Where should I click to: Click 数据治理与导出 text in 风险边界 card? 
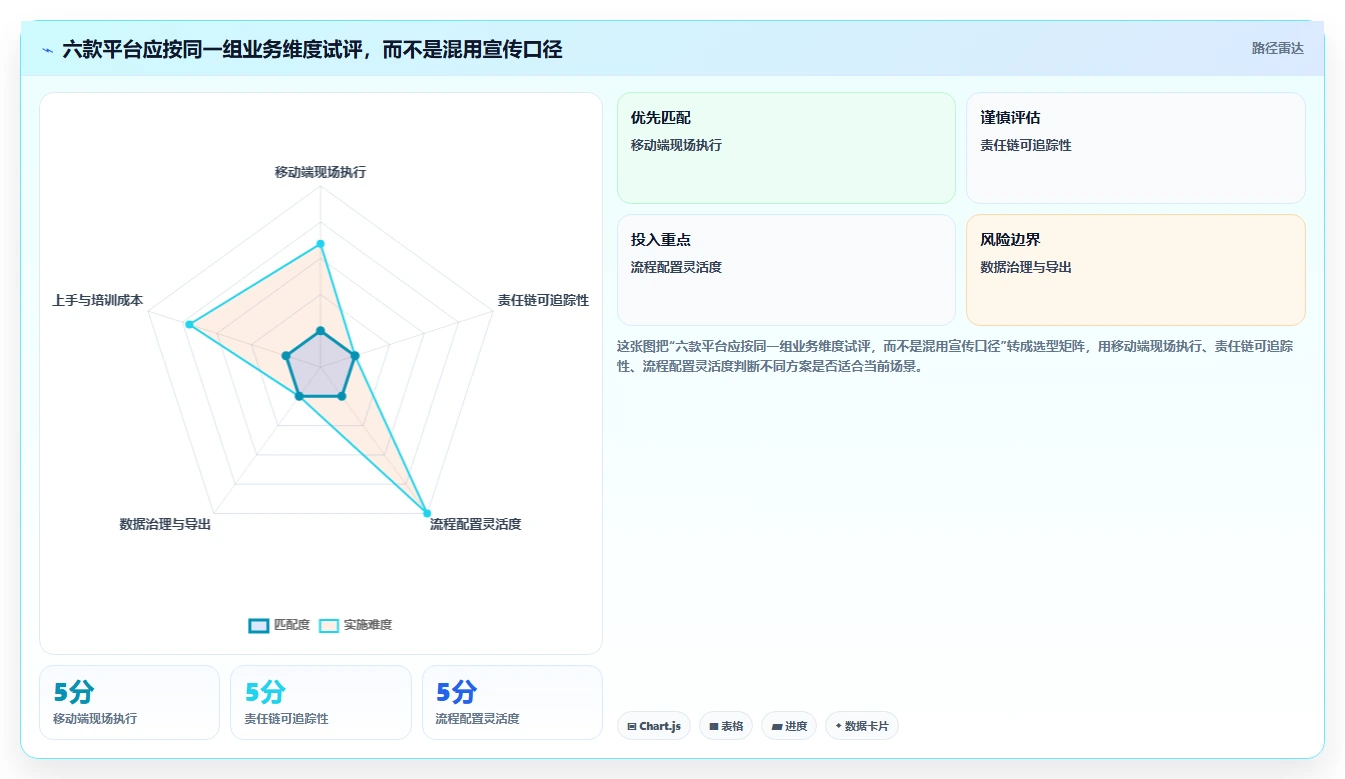point(1026,267)
